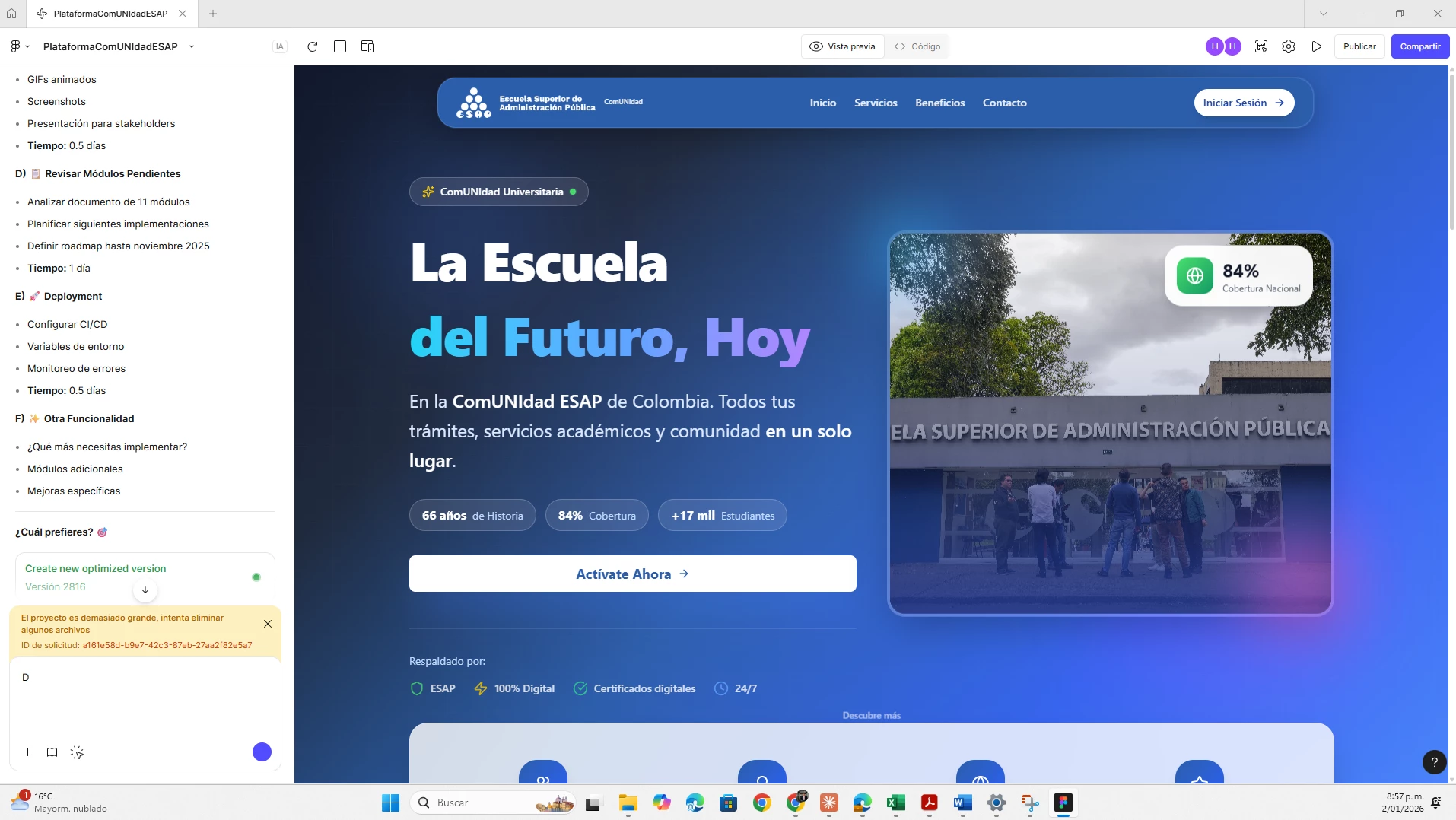
Task: Switch to Código view
Action: [917, 46]
